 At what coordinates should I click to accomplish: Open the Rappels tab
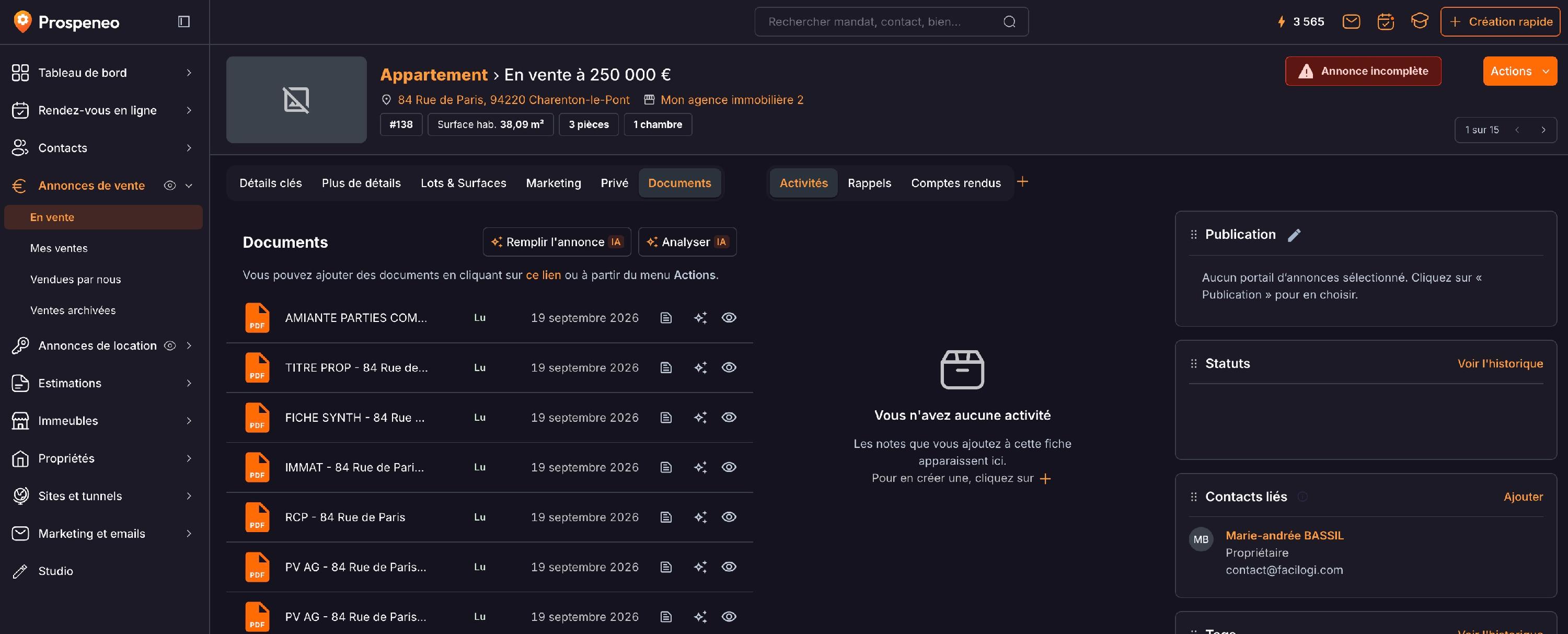(869, 183)
